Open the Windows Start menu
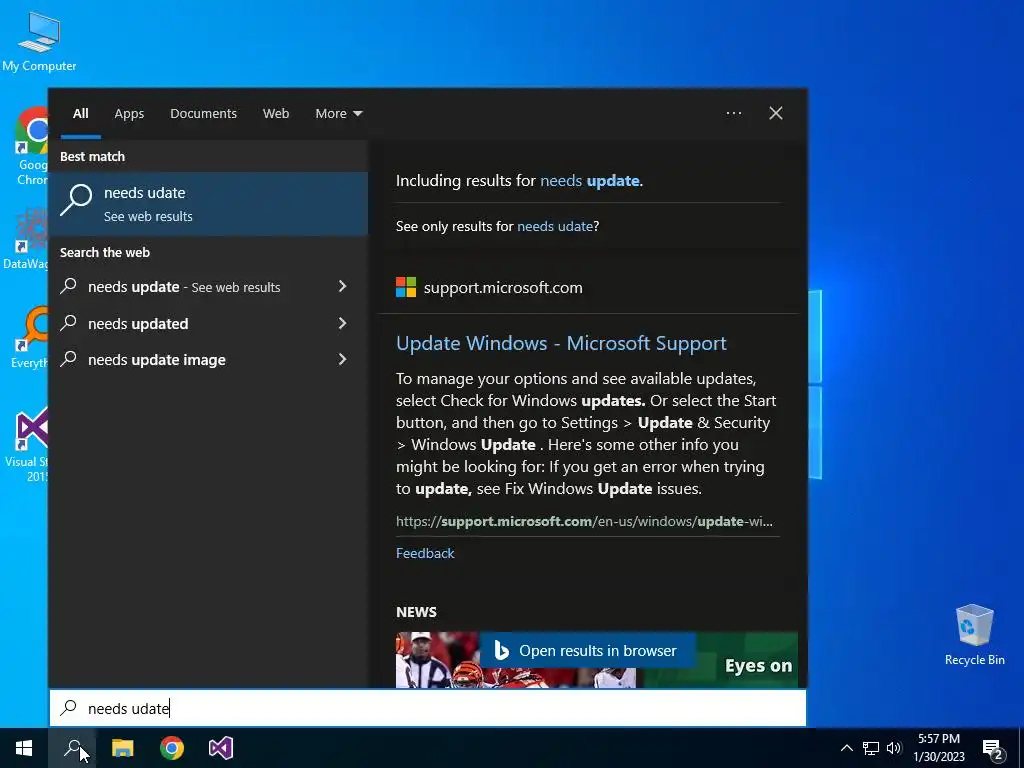Image resolution: width=1024 pixels, height=768 pixels. coord(24,748)
